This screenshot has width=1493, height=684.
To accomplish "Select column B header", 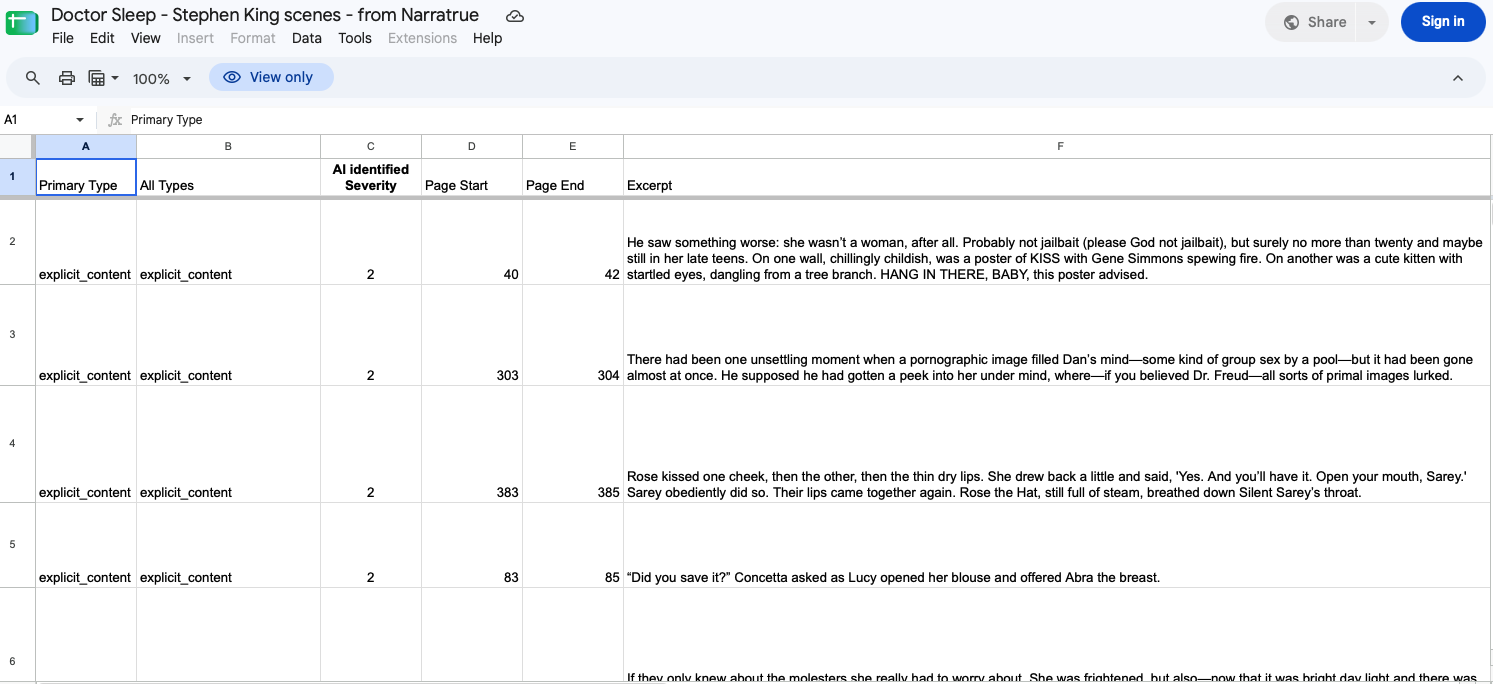I will 228,146.
